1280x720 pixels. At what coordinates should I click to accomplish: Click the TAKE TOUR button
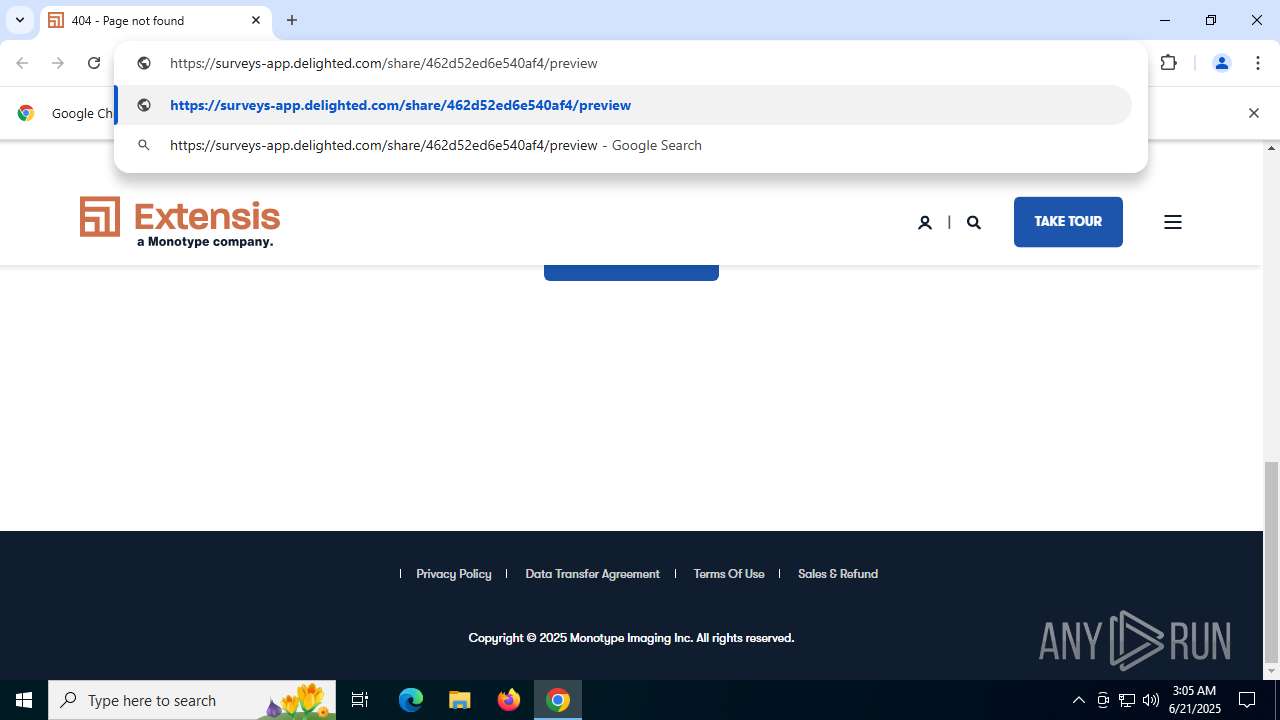pyautogui.click(x=1068, y=222)
